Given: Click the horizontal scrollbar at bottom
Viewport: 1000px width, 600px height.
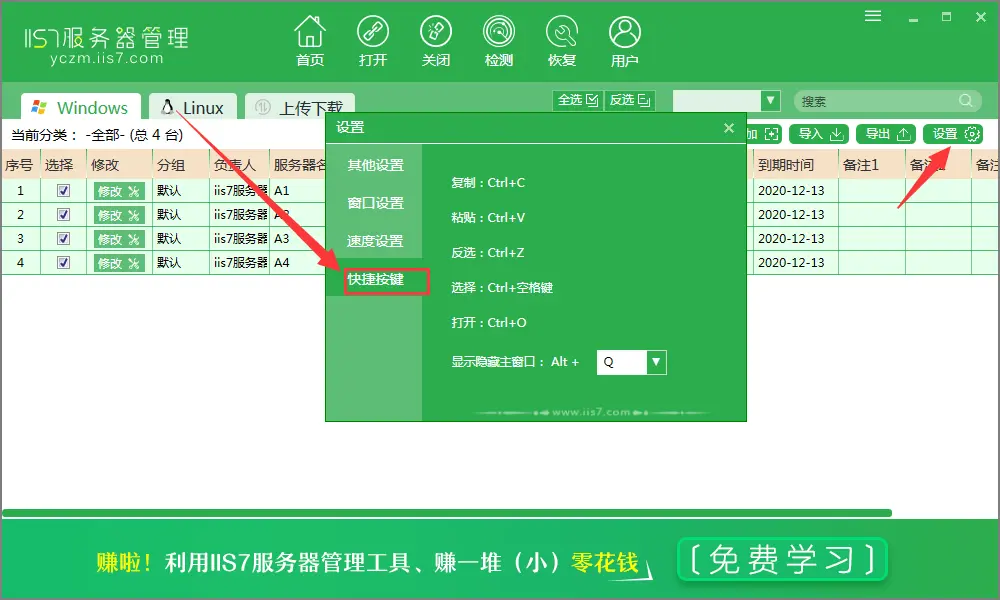Looking at the screenshot, I should 446,513.
